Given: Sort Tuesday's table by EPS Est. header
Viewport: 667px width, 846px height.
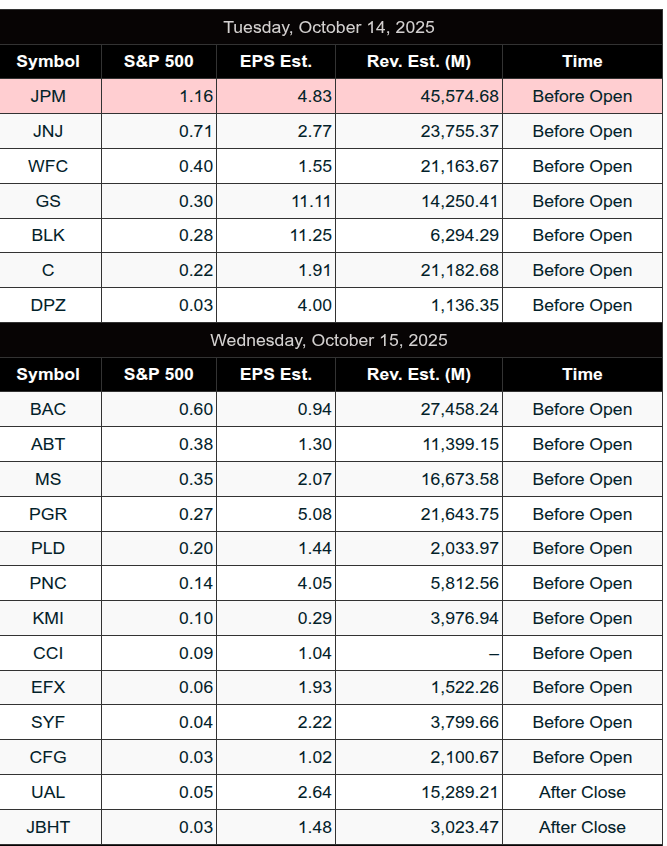Looking at the screenshot, I should 276,61.
